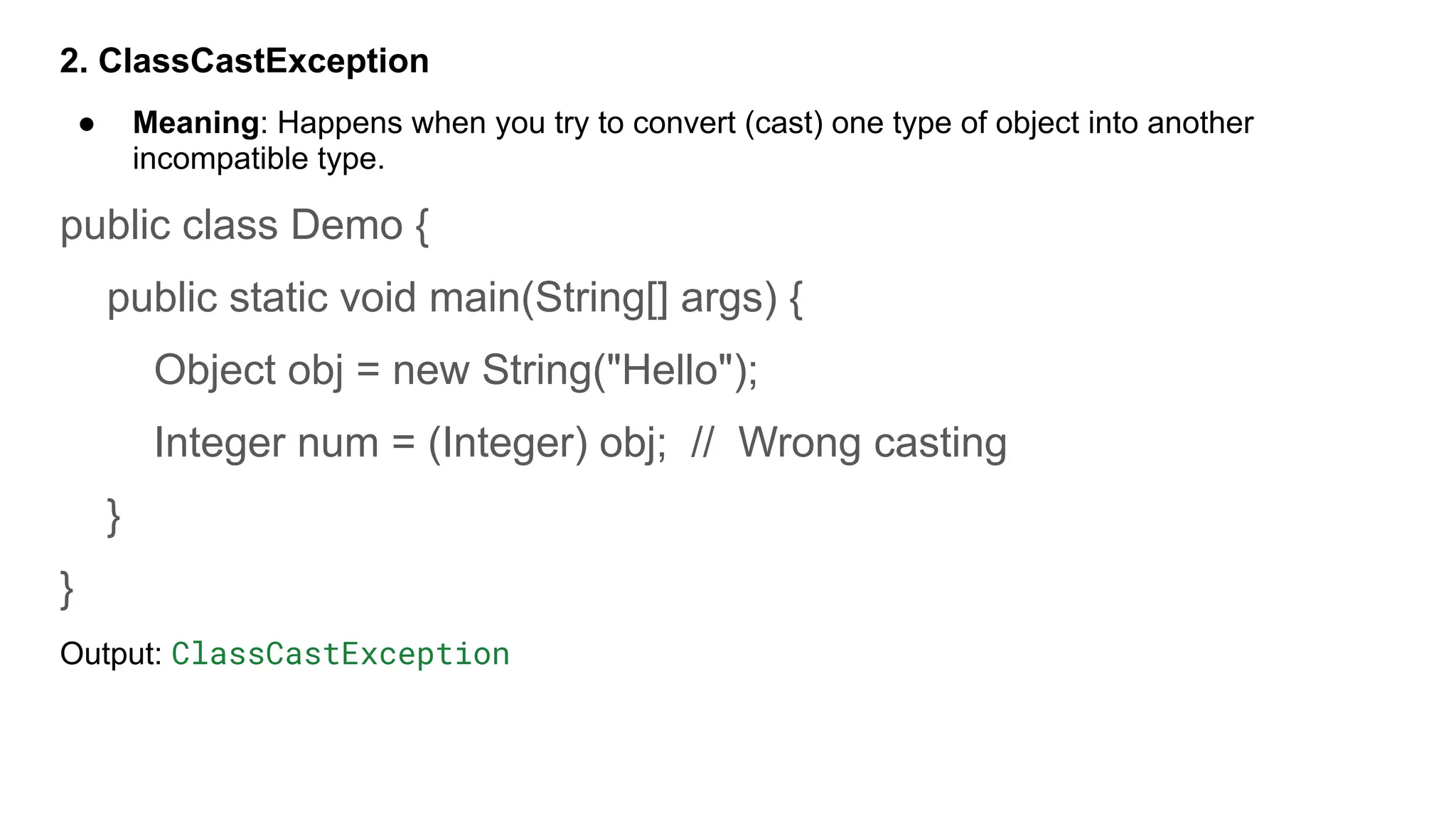The height and width of the screenshot is (819, 1456).
Task: Click the closing brace of the Demo class
Action: click(67, 589)
